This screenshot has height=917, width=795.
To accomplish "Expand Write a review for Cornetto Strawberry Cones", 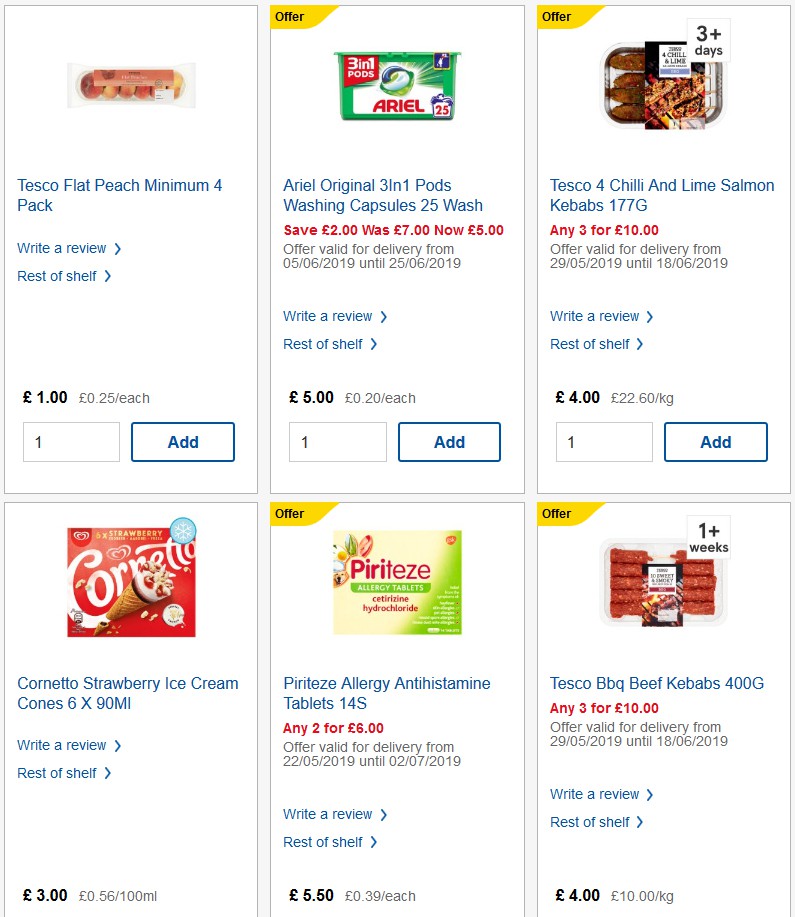I will (62, 745).
